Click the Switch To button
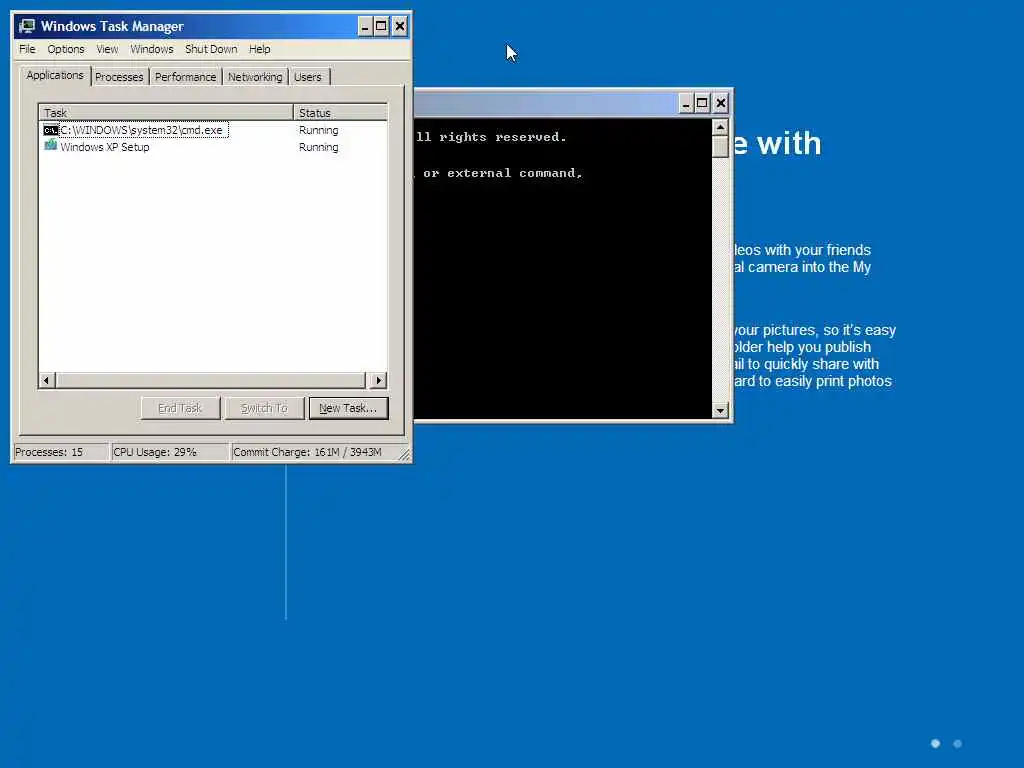This screenshot has width=1024, height=768. point(264,408)
